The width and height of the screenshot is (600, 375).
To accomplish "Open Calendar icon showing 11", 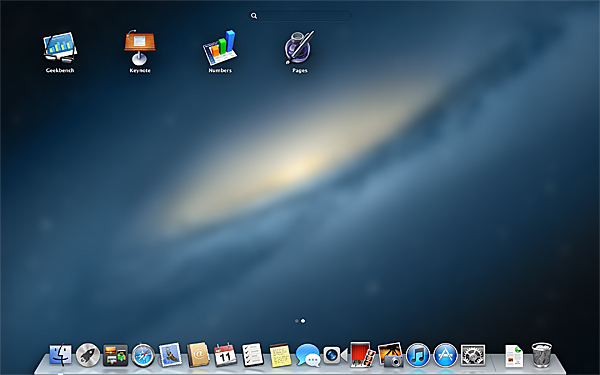I will point(225,355).
